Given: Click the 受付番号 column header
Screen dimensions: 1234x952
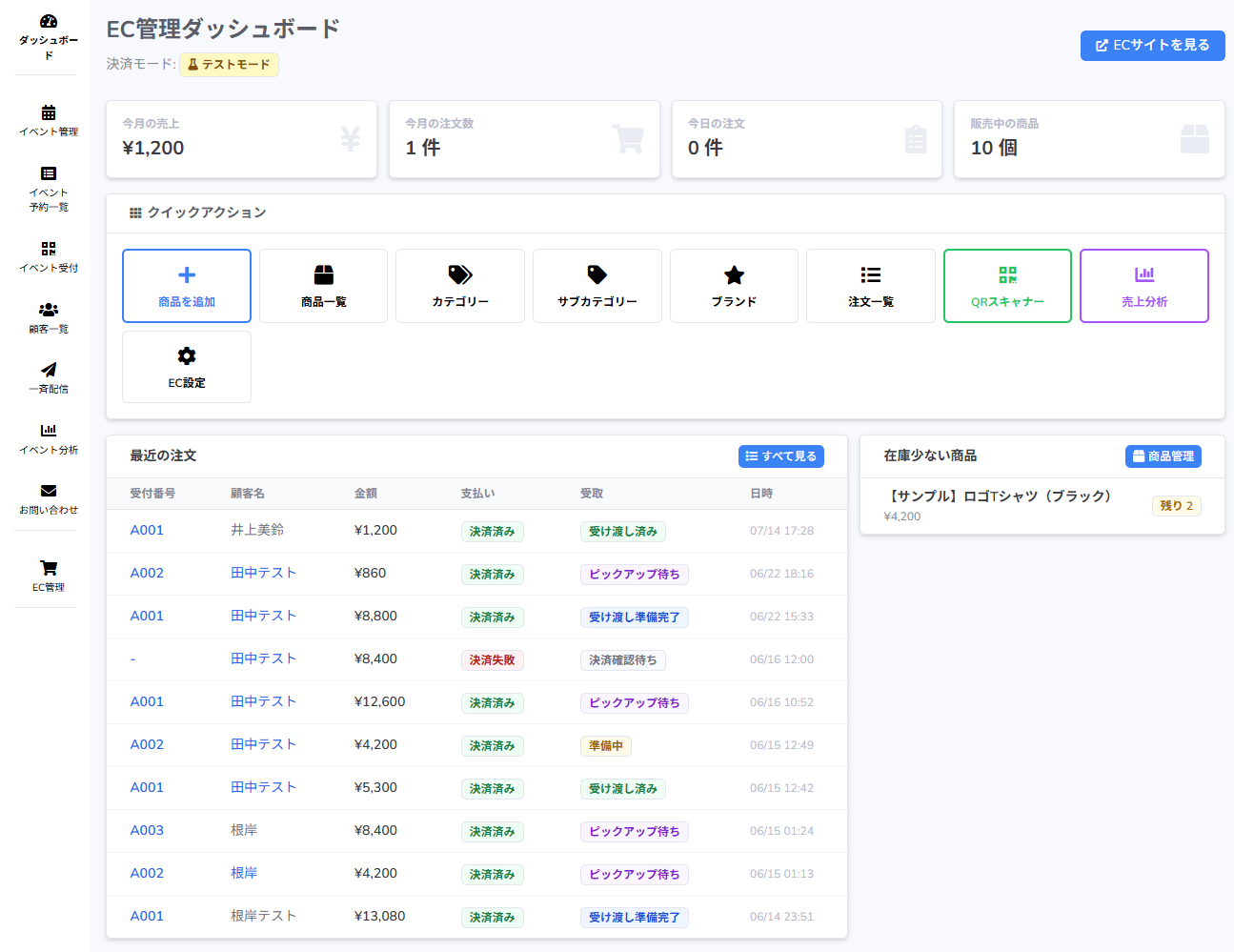Looking at the screenshot, I should (x=152, y=494).
